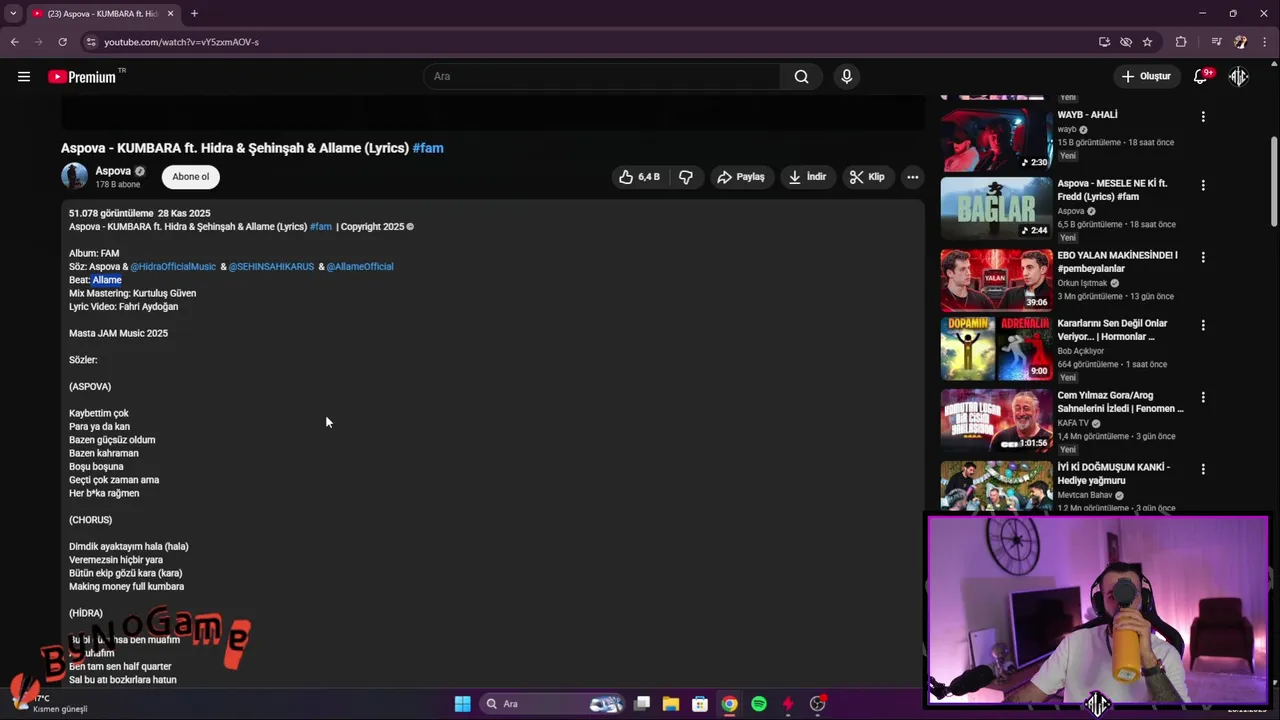
Task: Go back with the browser back arrow
Action: [14, 42]
